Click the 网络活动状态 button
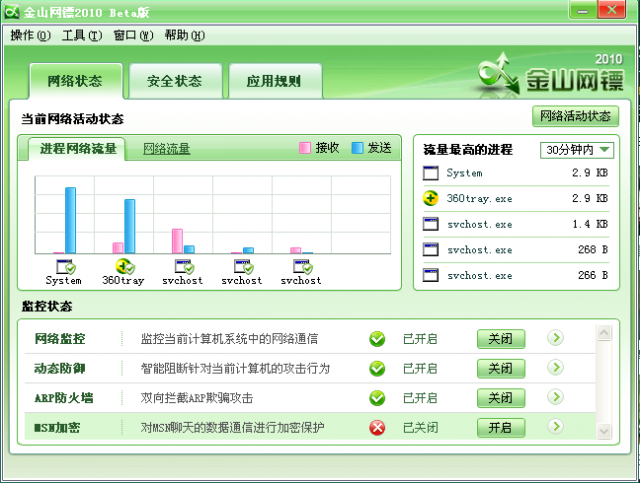 (x=575, y=116)
